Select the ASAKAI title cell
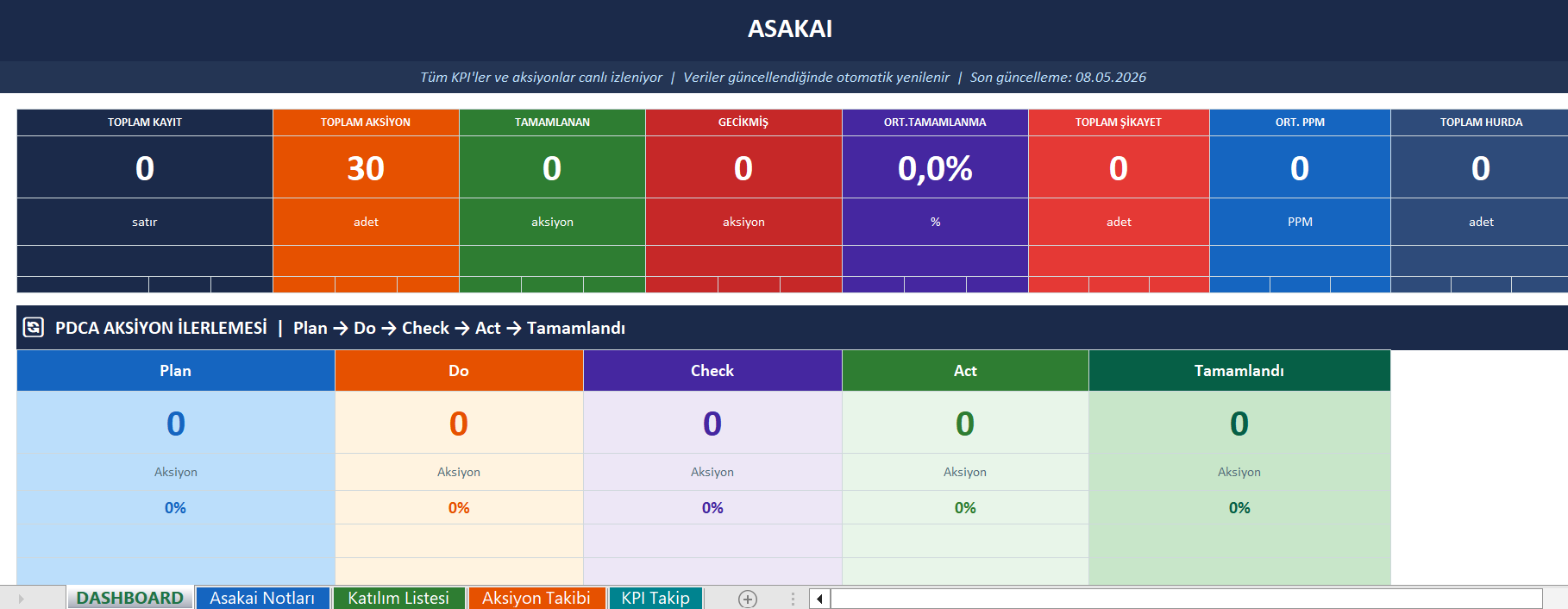The height and width of the screenshot is (609, 1568). [790, 29]
